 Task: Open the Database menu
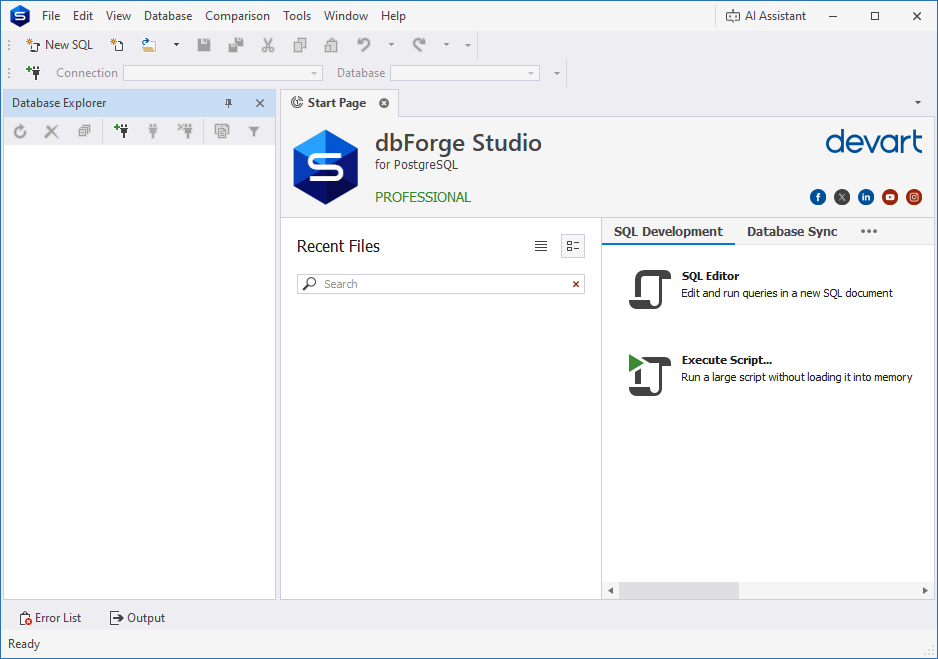click(167, 15)
